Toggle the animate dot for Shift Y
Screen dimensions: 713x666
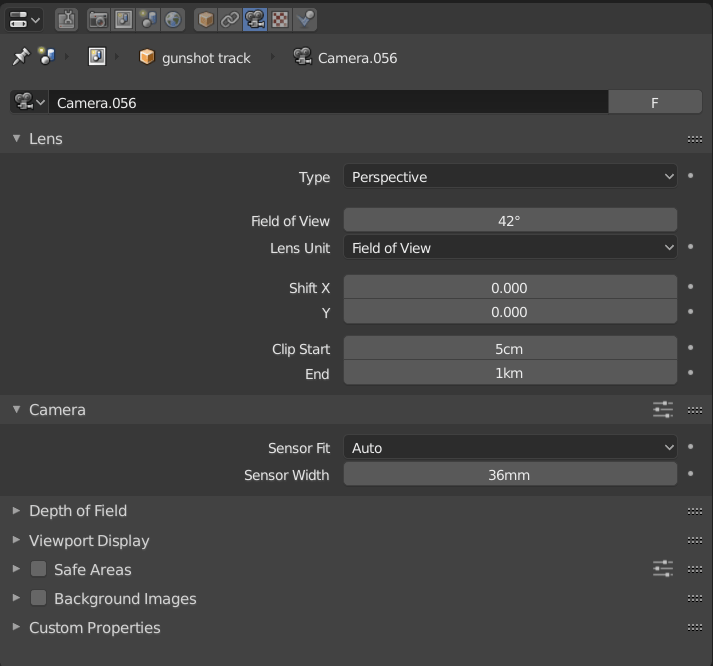(690, 311)
